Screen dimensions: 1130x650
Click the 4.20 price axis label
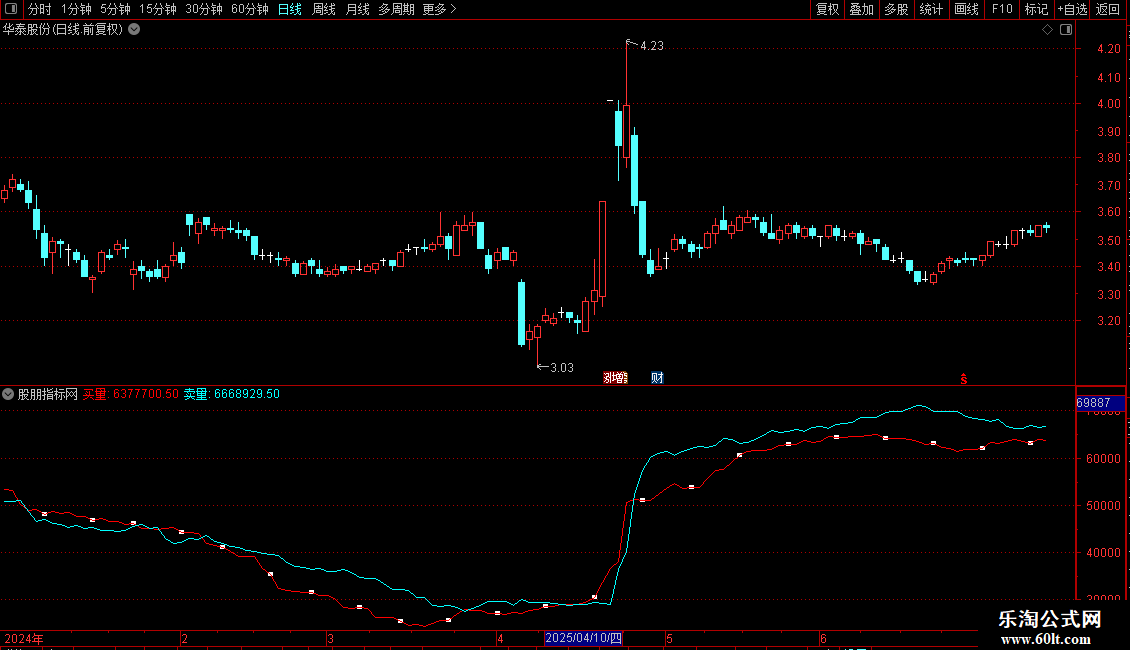click(1108, 49)
